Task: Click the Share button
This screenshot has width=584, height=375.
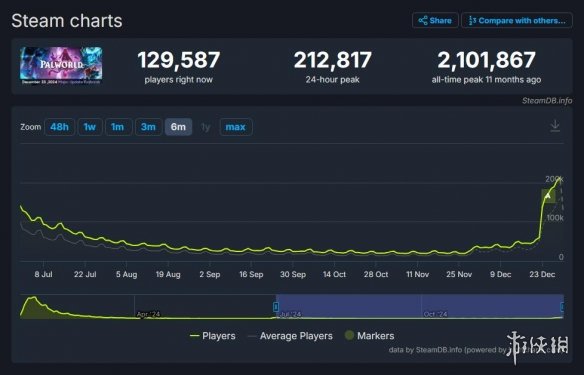Action: pos(435,20)
